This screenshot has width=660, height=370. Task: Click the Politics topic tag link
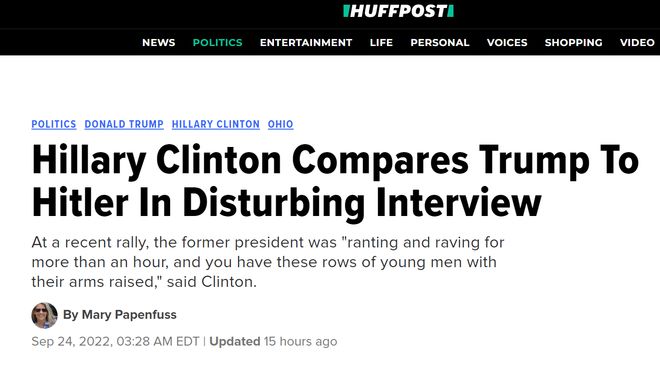[x=54, y=124]
